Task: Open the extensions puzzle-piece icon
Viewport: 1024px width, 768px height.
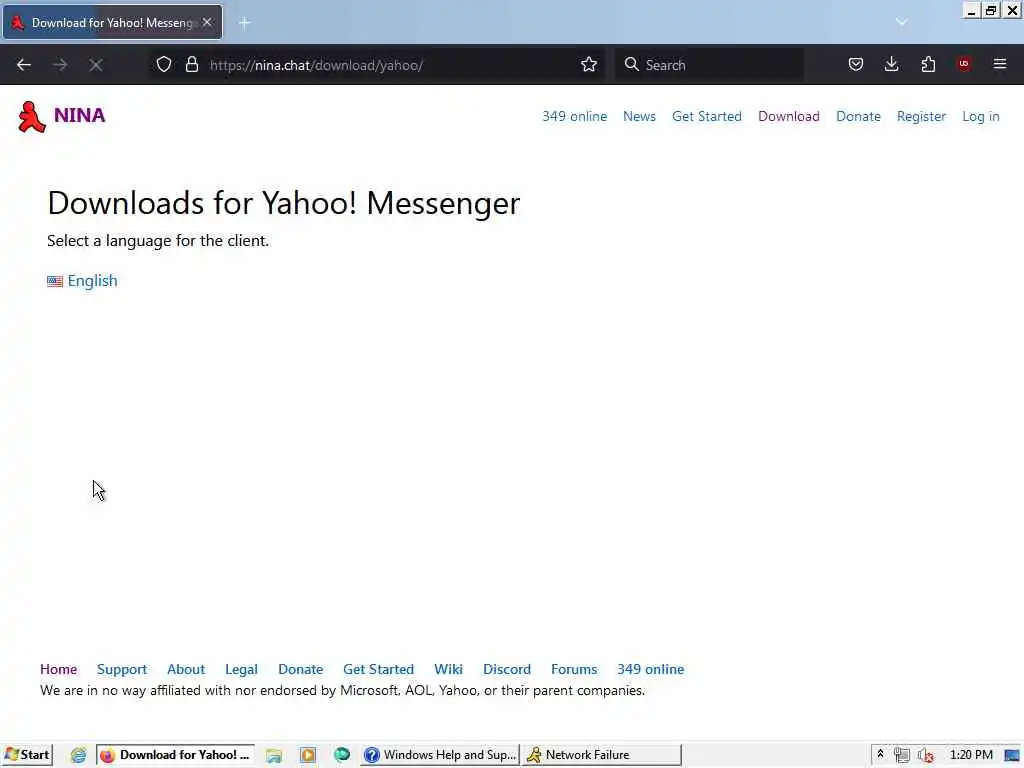Action: 928,64
